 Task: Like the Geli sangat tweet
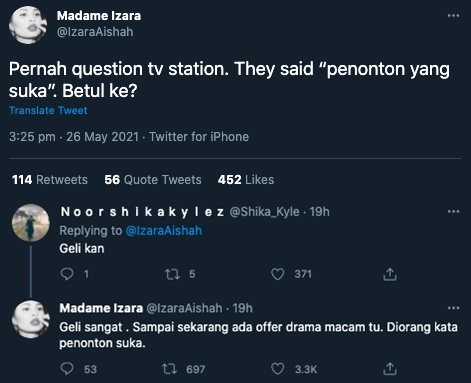(x=277, y=369)
